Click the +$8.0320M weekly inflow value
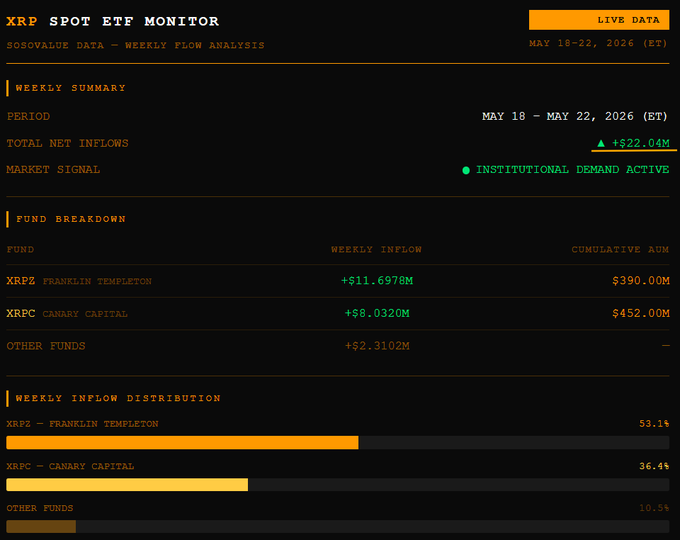The width and height of the screenshot is (680, 540). coord(377,313)
